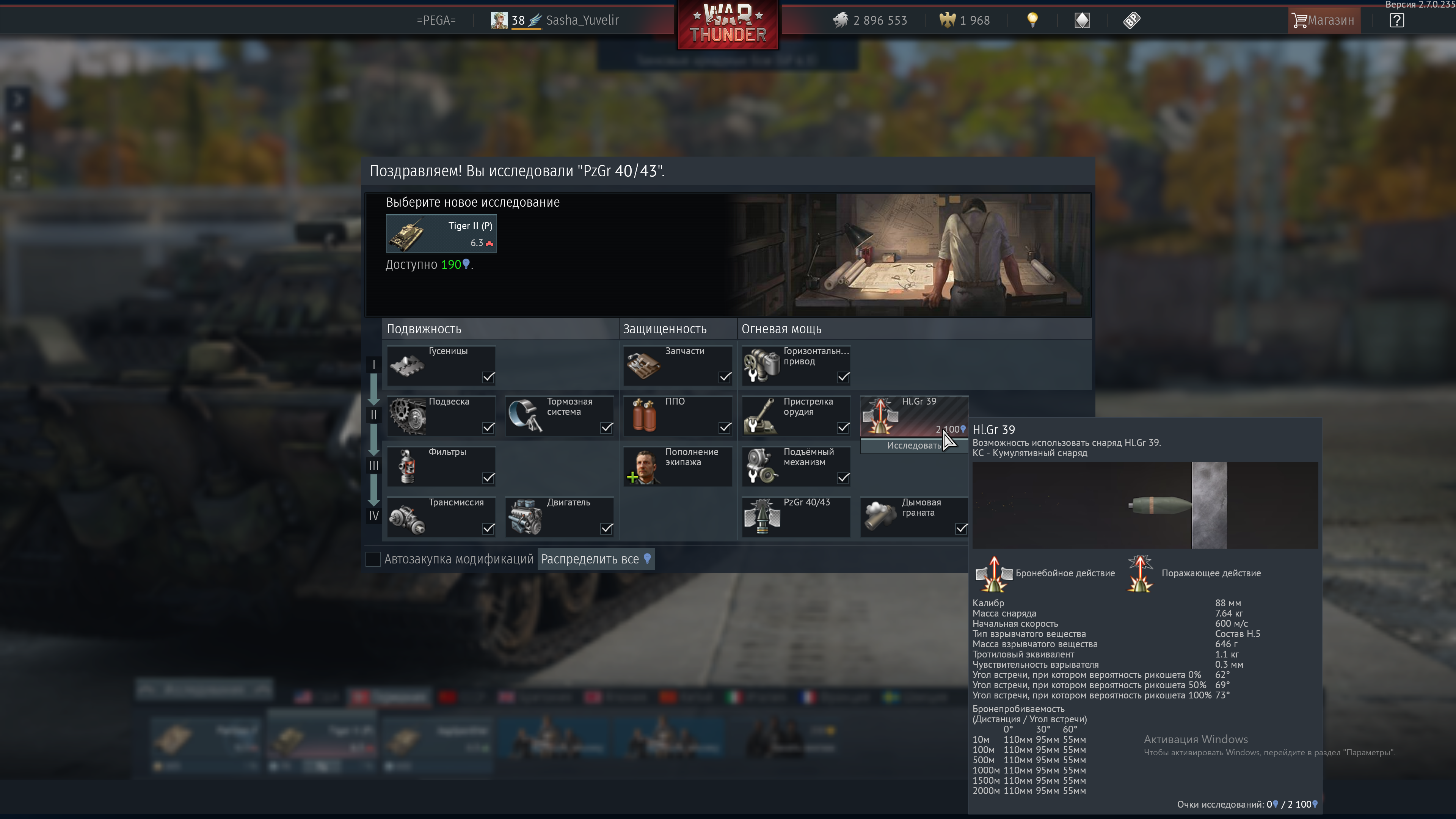The height and width of the screenshot is (819, 1456).
Task: Select the Дымовая граната modification
Action: coord(914,516)
